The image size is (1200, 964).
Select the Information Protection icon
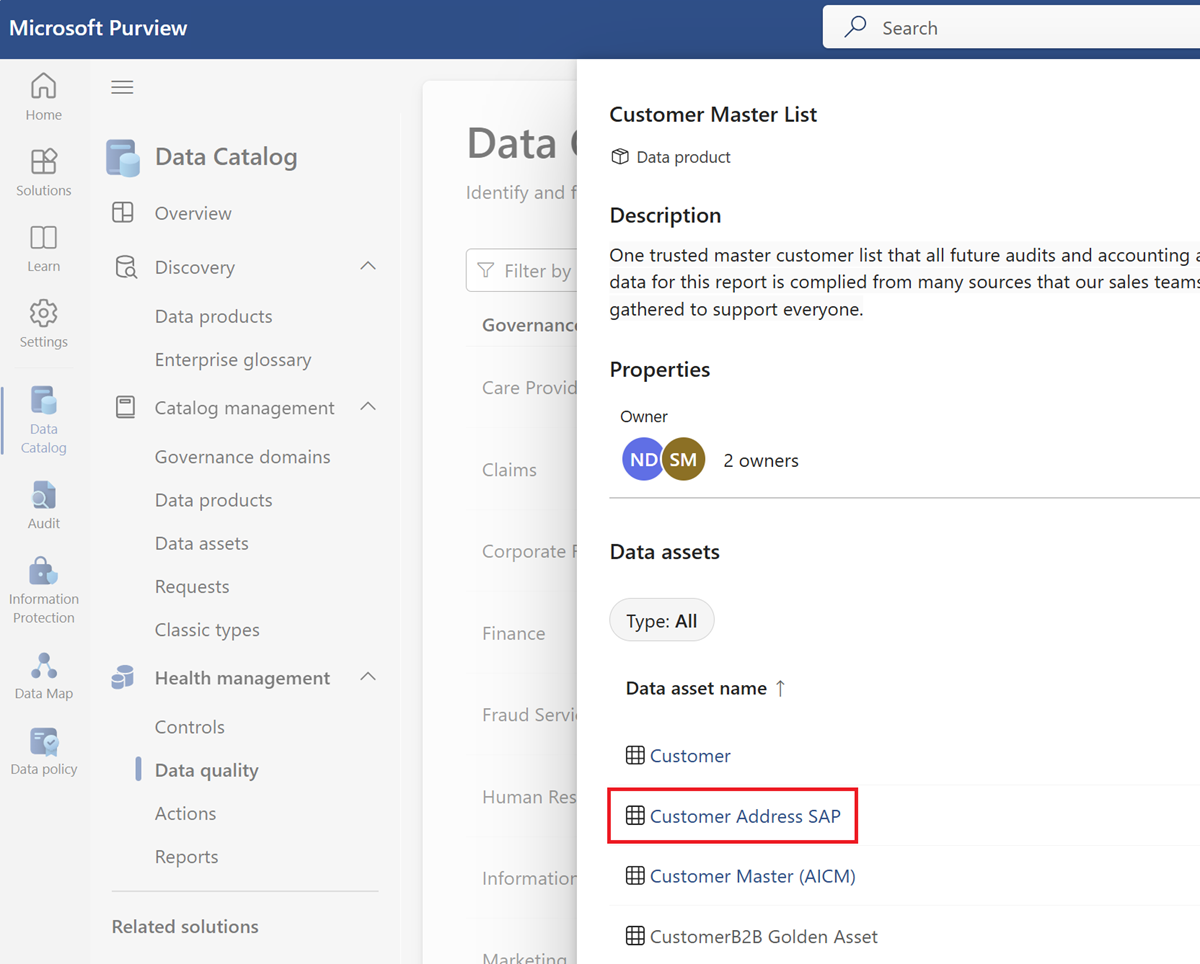click(43, 578)
